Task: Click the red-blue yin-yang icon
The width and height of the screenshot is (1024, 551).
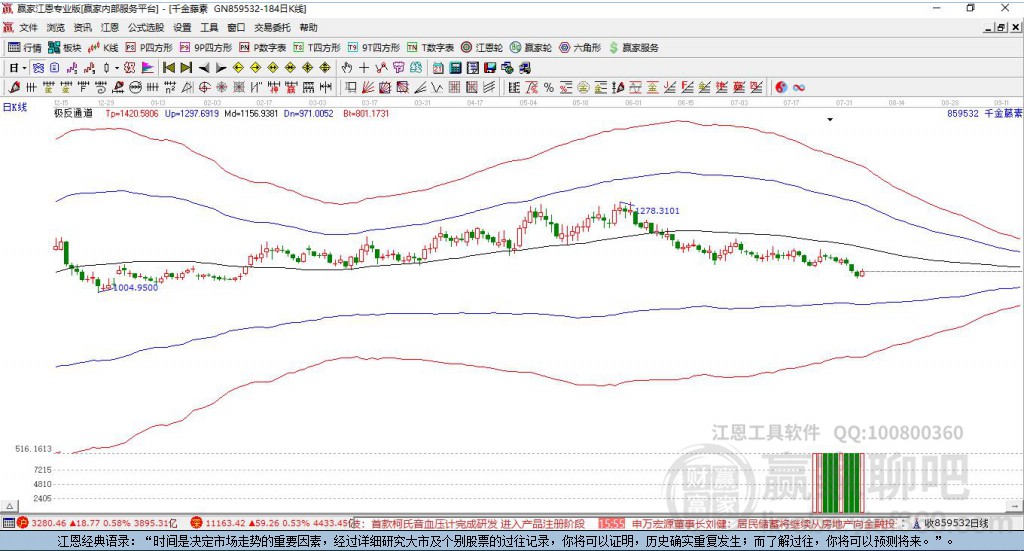Action: (781, 87)
